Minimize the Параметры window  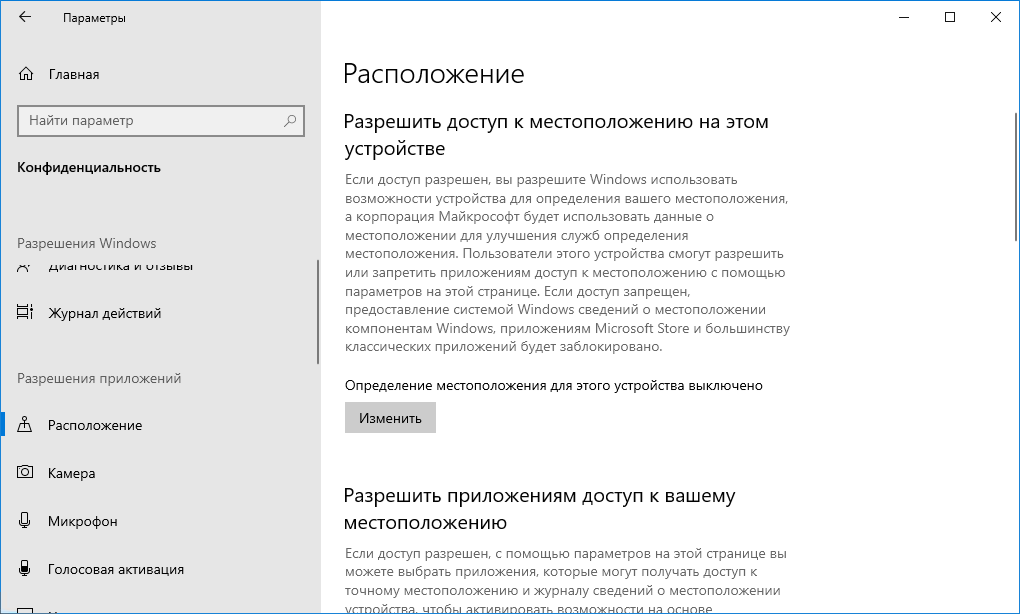click(904, 18)
